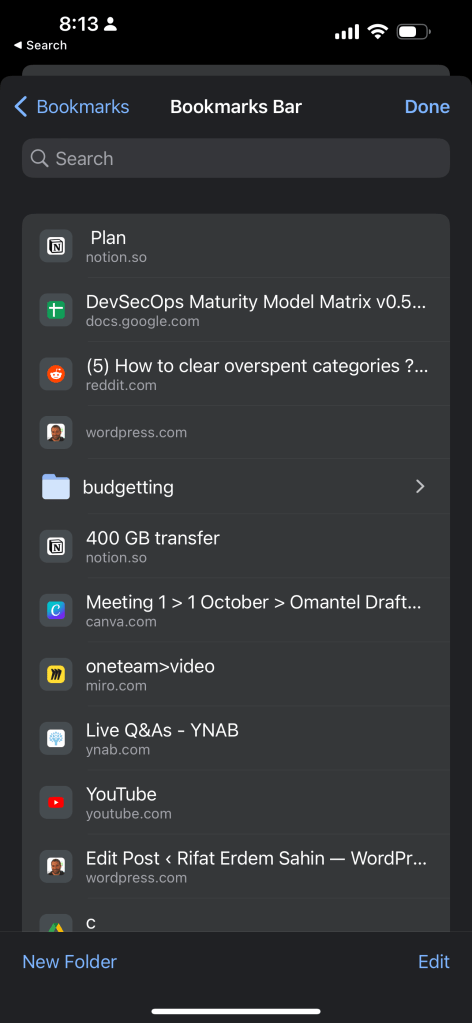Tap the Bookmarks Bar title
472x1023 pixels.
pyautogui.click(x=236, y=106)
